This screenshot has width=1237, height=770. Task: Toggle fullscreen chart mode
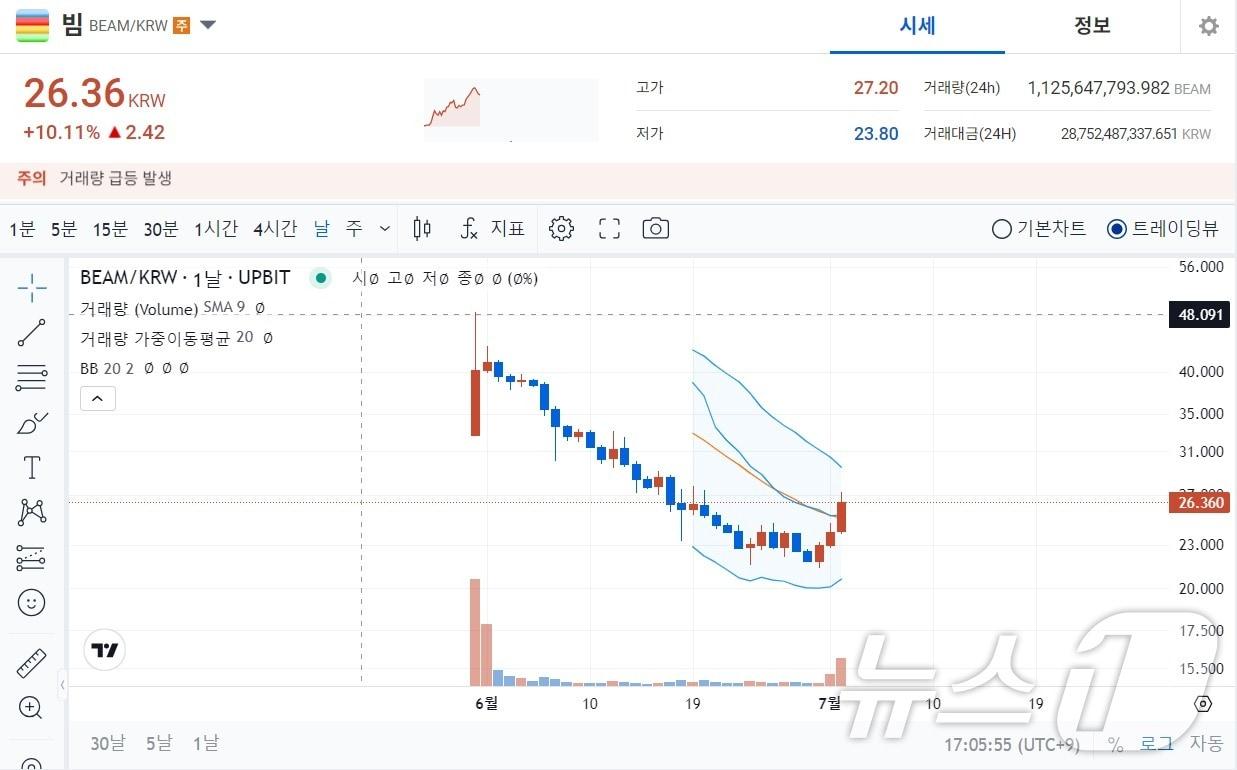(x=609, y=228)
